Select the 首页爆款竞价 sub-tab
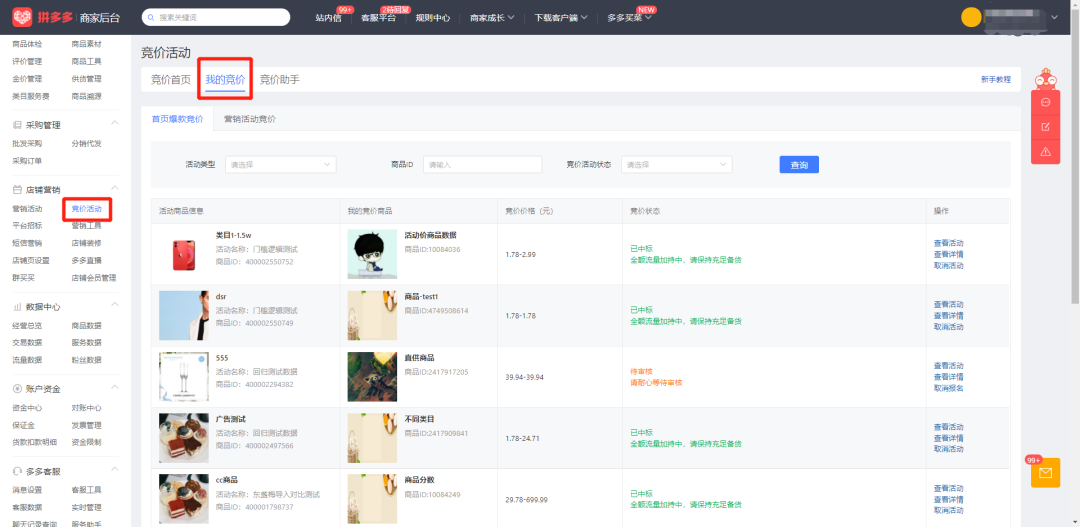The height and width of the screenshot is (527, 1080). (x=178, y=119)
